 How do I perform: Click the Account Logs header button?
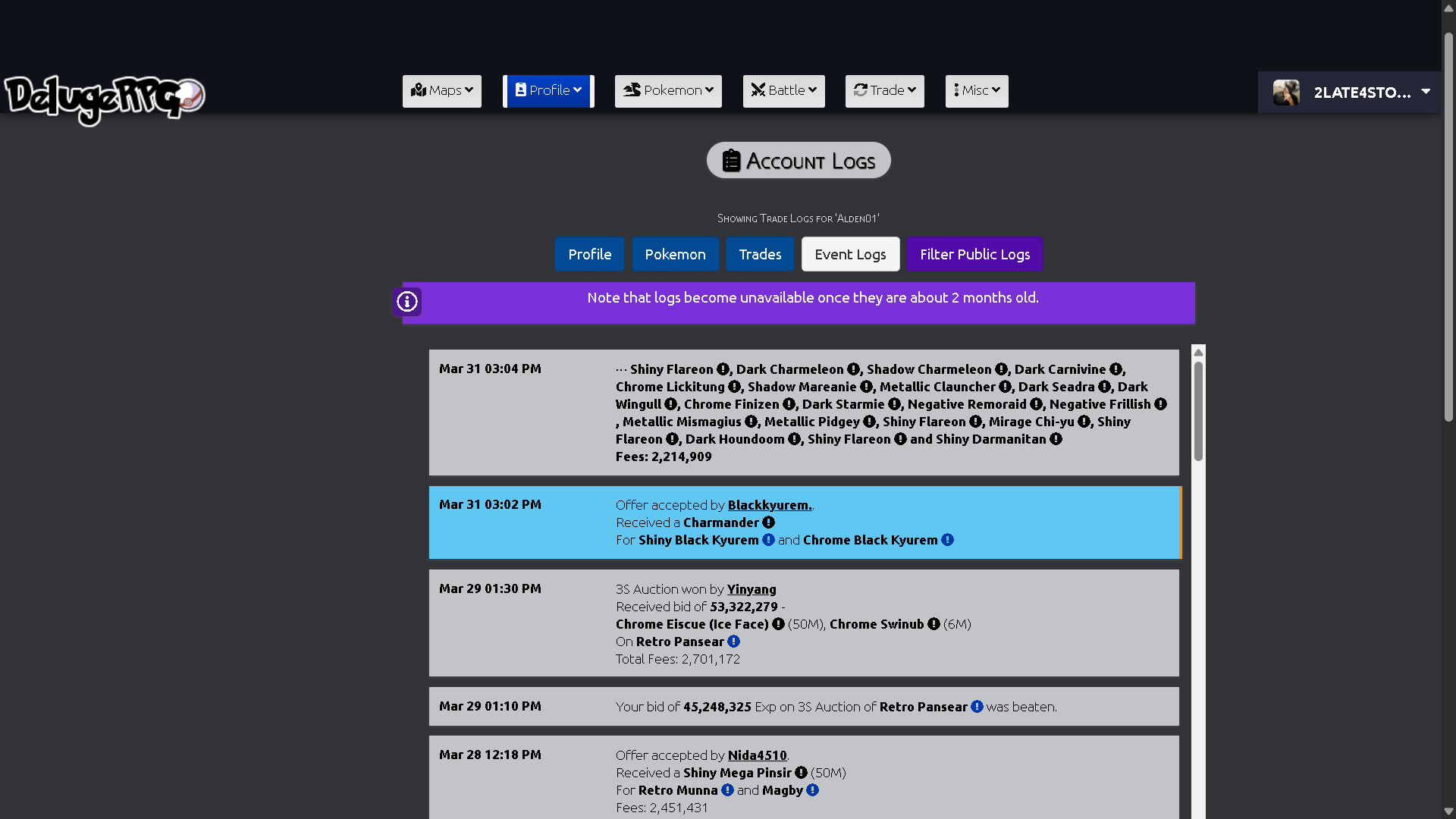799,160
